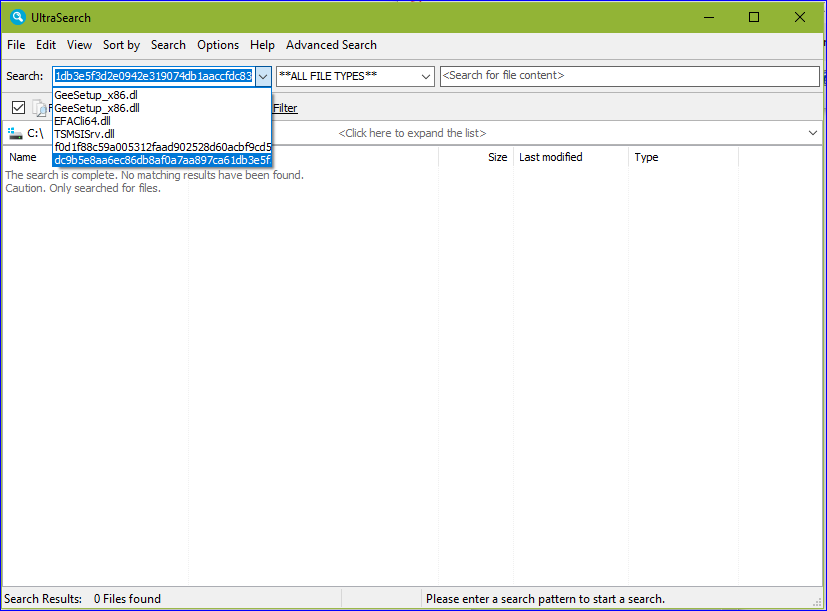The width and height of the screenshot is (827, 611).
Task: Open the Advanced Search menu
Action: [x=331, y=45]
